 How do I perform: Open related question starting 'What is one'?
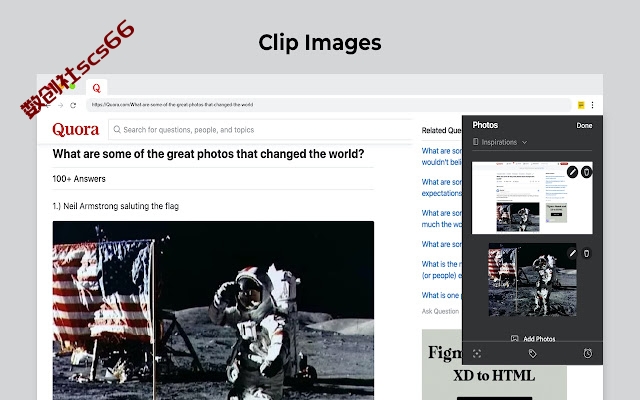click(441, 295)
